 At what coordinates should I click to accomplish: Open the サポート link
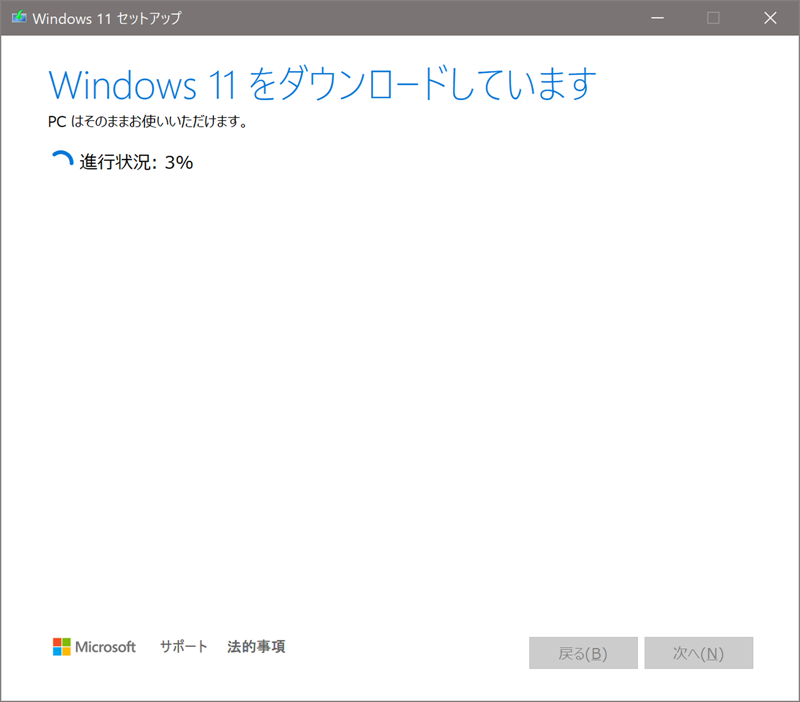pyautogui.click(x=184, y=646)
